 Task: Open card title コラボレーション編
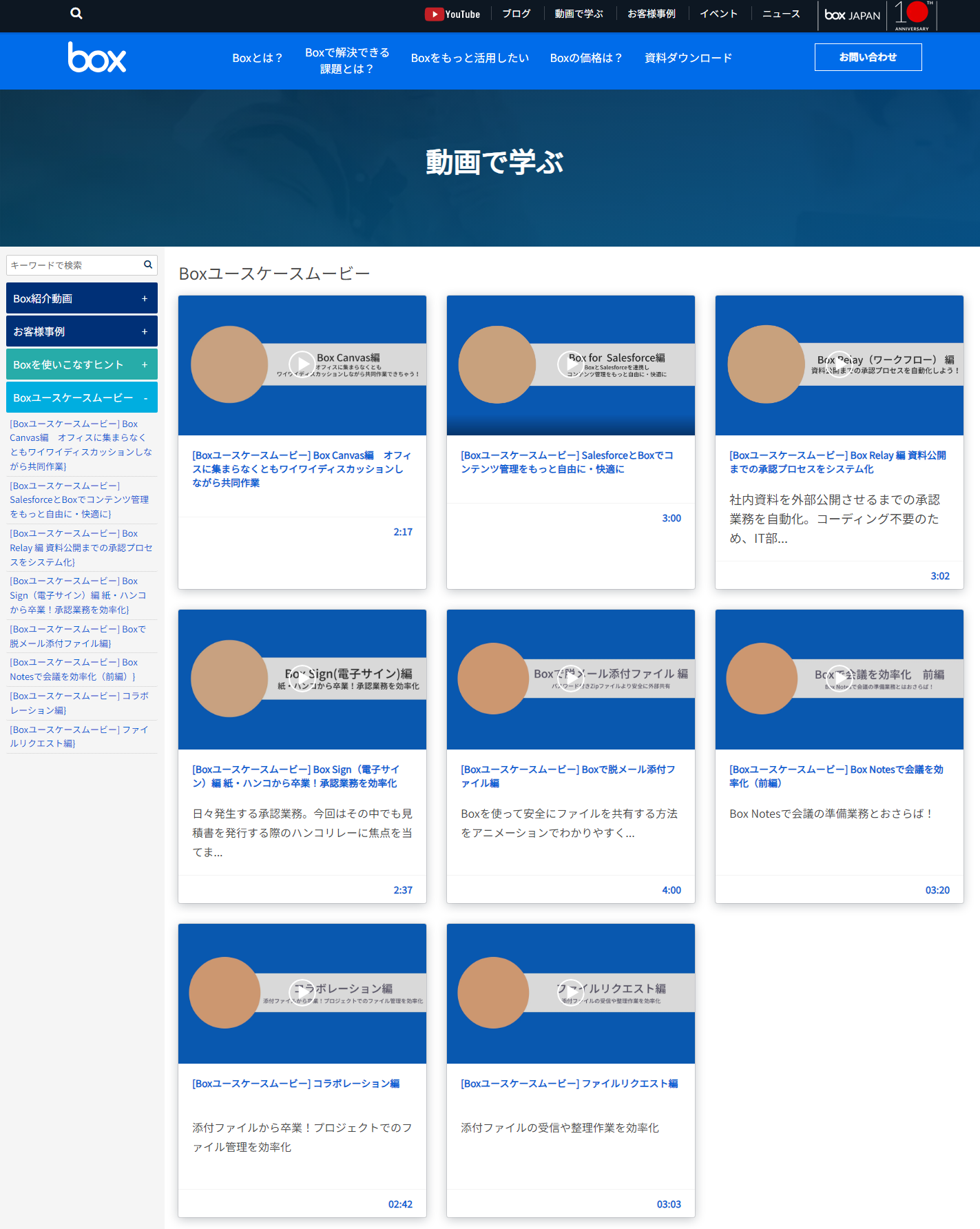click(296, 1084)
